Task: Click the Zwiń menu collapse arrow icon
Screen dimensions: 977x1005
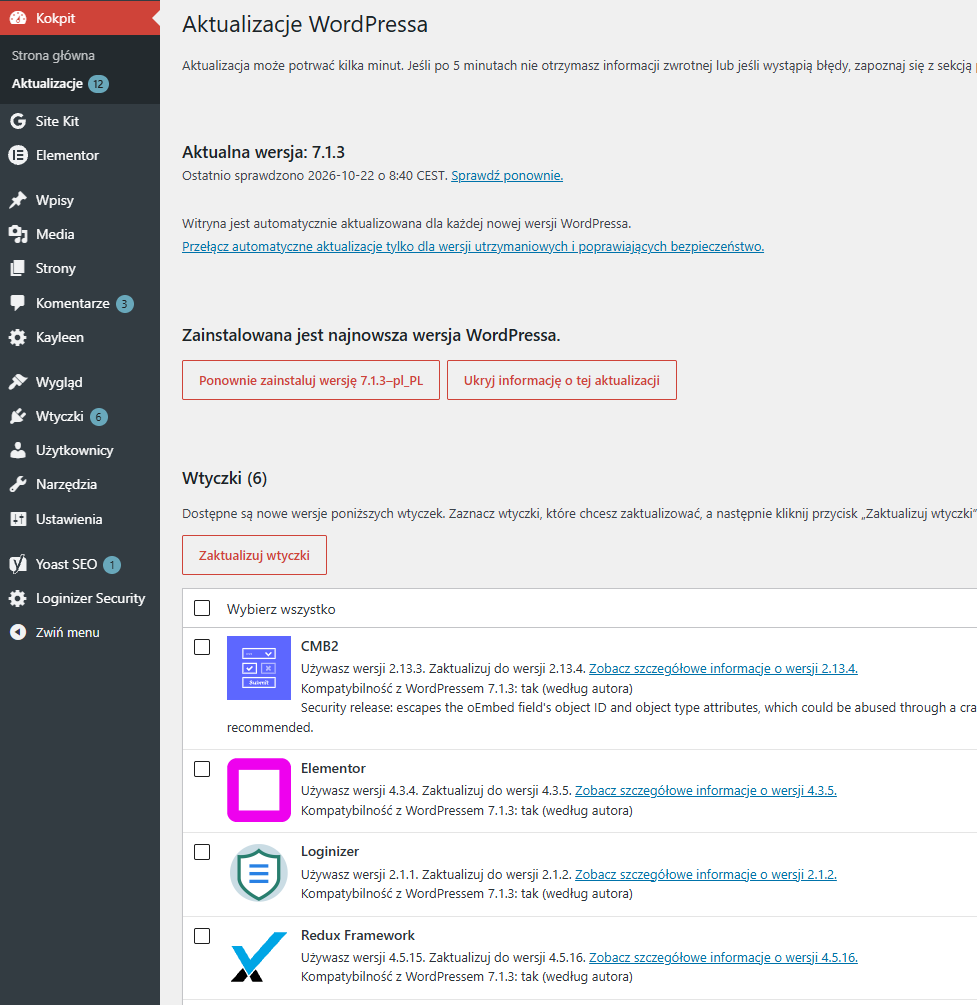Action: pos(18,633)
